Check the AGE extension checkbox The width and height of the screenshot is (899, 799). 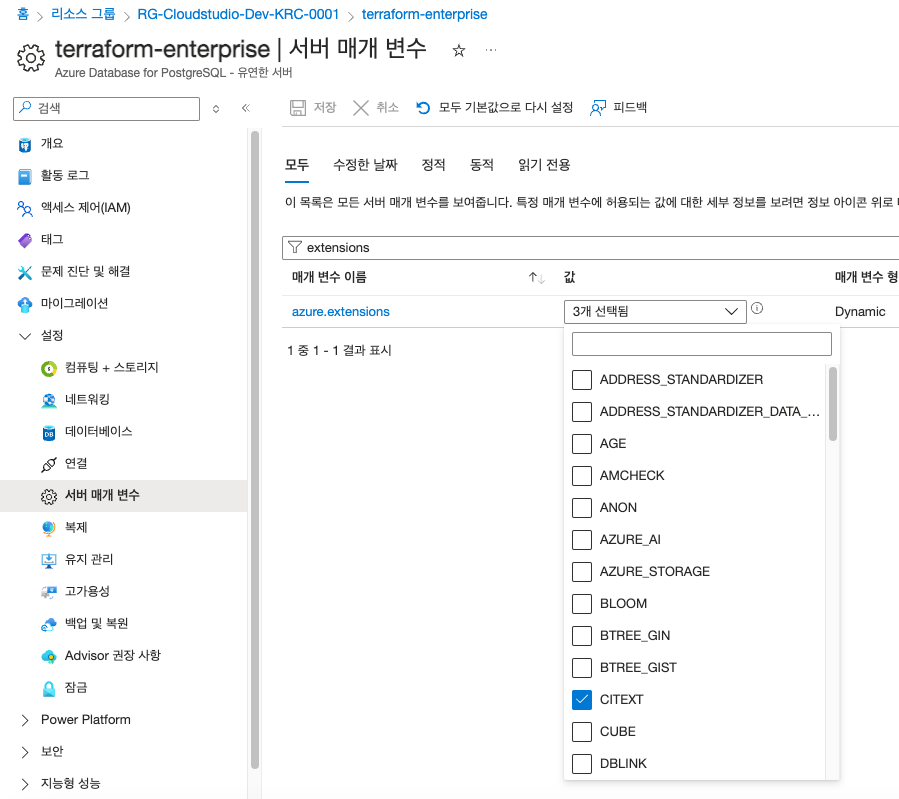tap(581, 444)
